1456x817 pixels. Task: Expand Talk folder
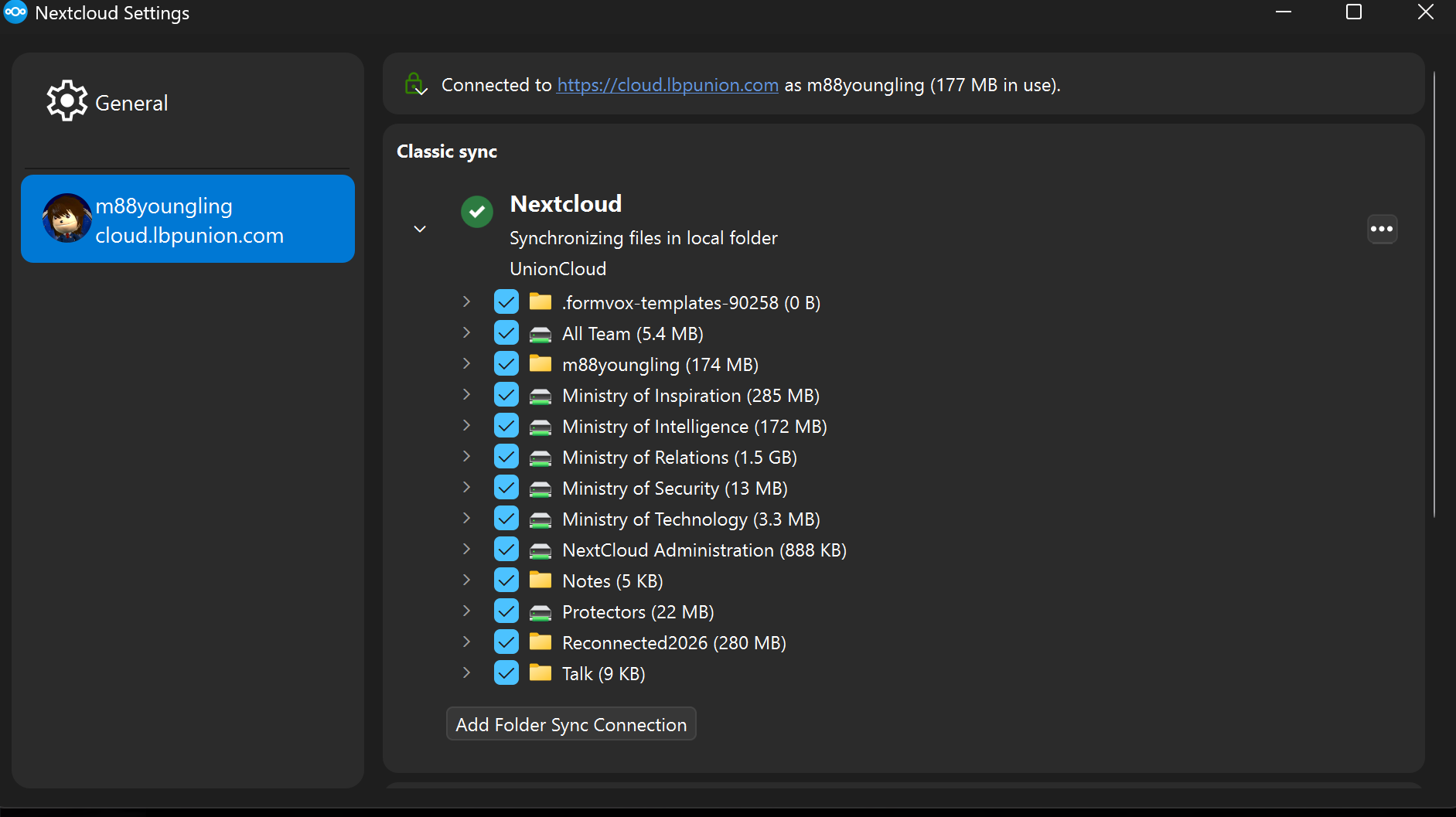pyautogui.click(x=466, y=672)
